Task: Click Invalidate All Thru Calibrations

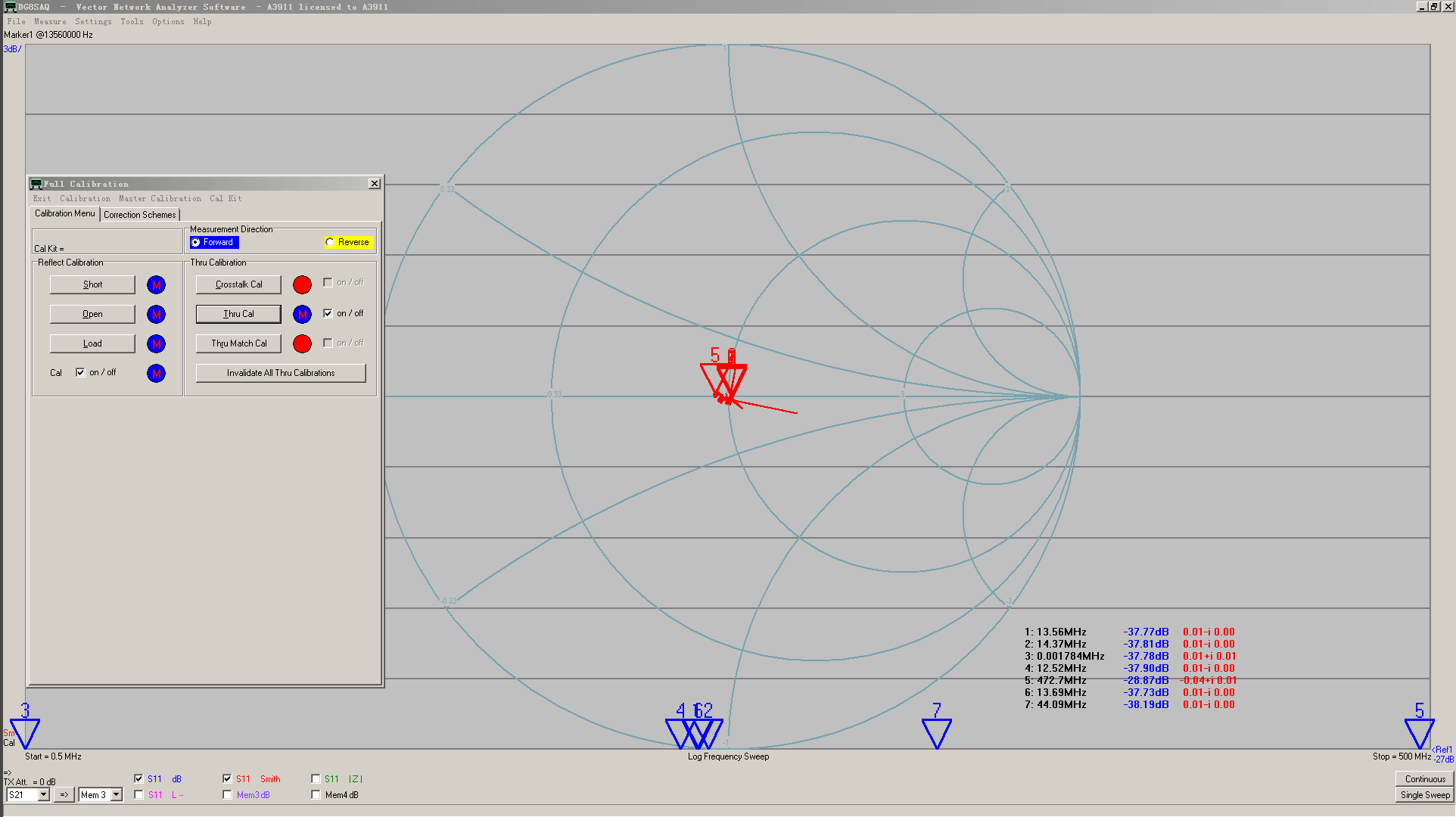Action: click(281, 373)
